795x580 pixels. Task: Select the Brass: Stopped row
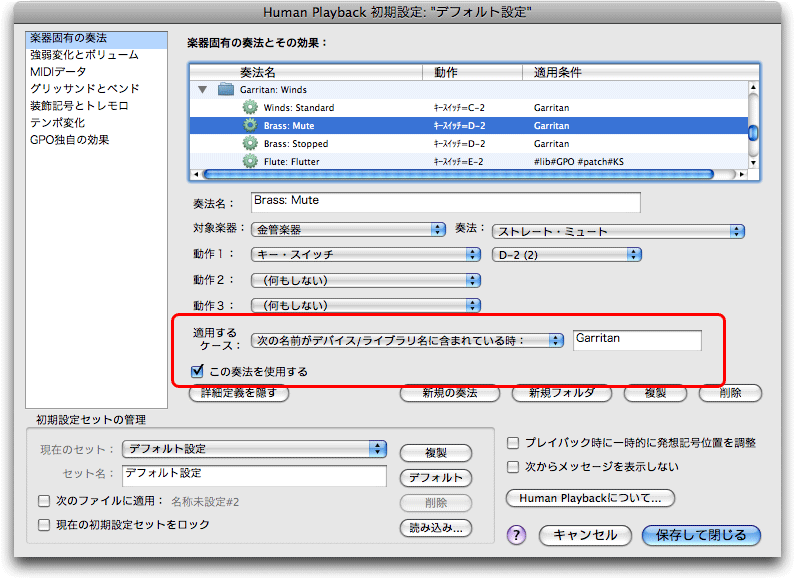click(x=469, y=143)
